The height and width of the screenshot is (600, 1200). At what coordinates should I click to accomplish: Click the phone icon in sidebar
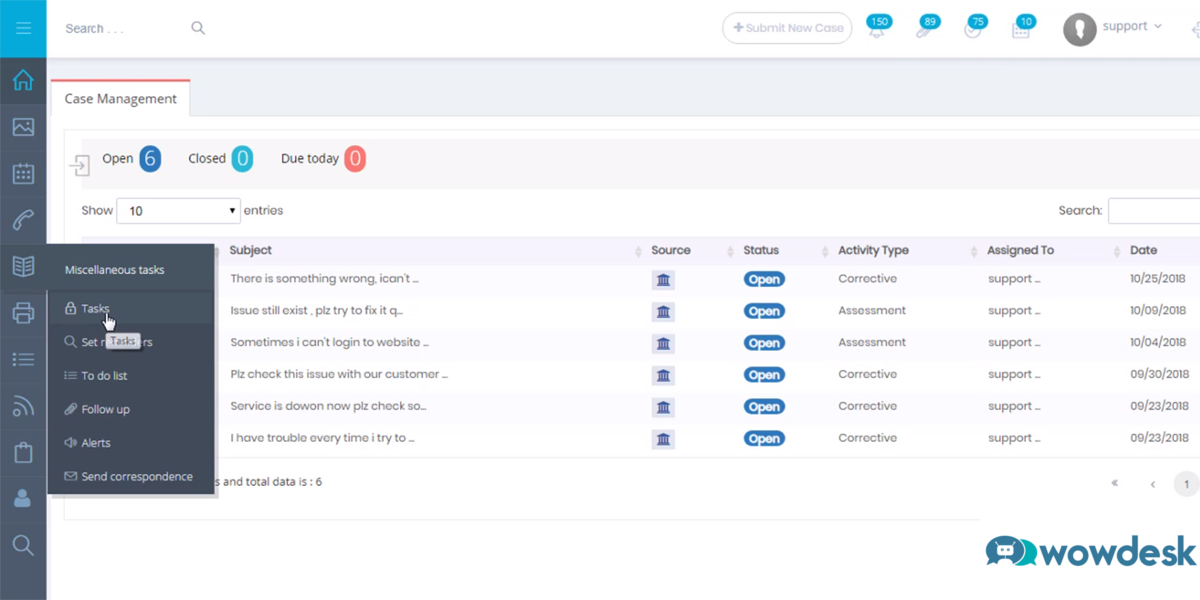pos(23,220)
